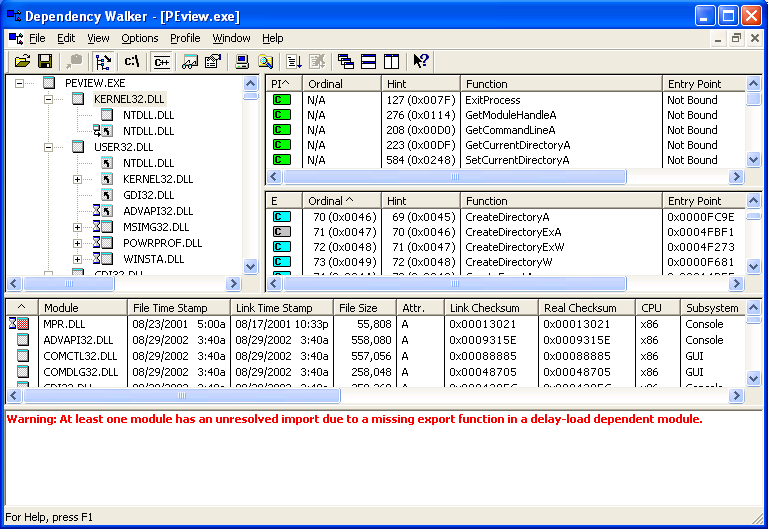Open the Profile menu

pyautogui.click(x=185, y=38)
